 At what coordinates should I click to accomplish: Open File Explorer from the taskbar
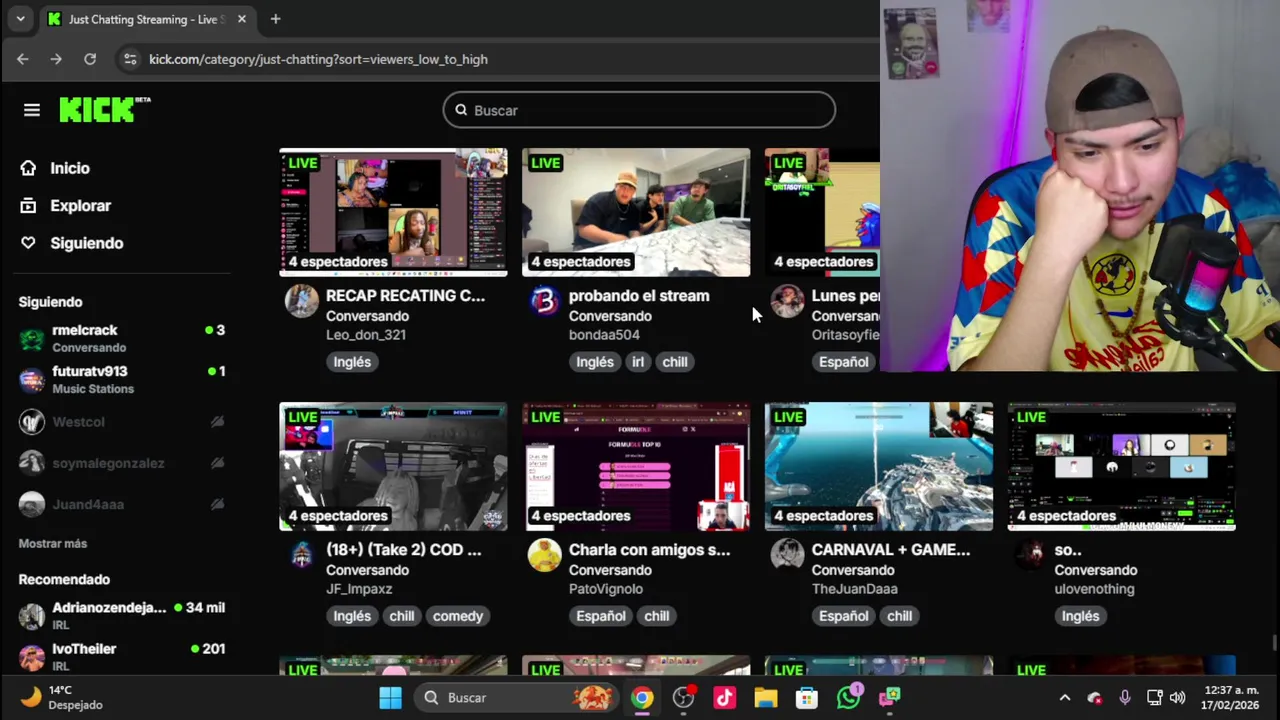[x=765, y=697]
